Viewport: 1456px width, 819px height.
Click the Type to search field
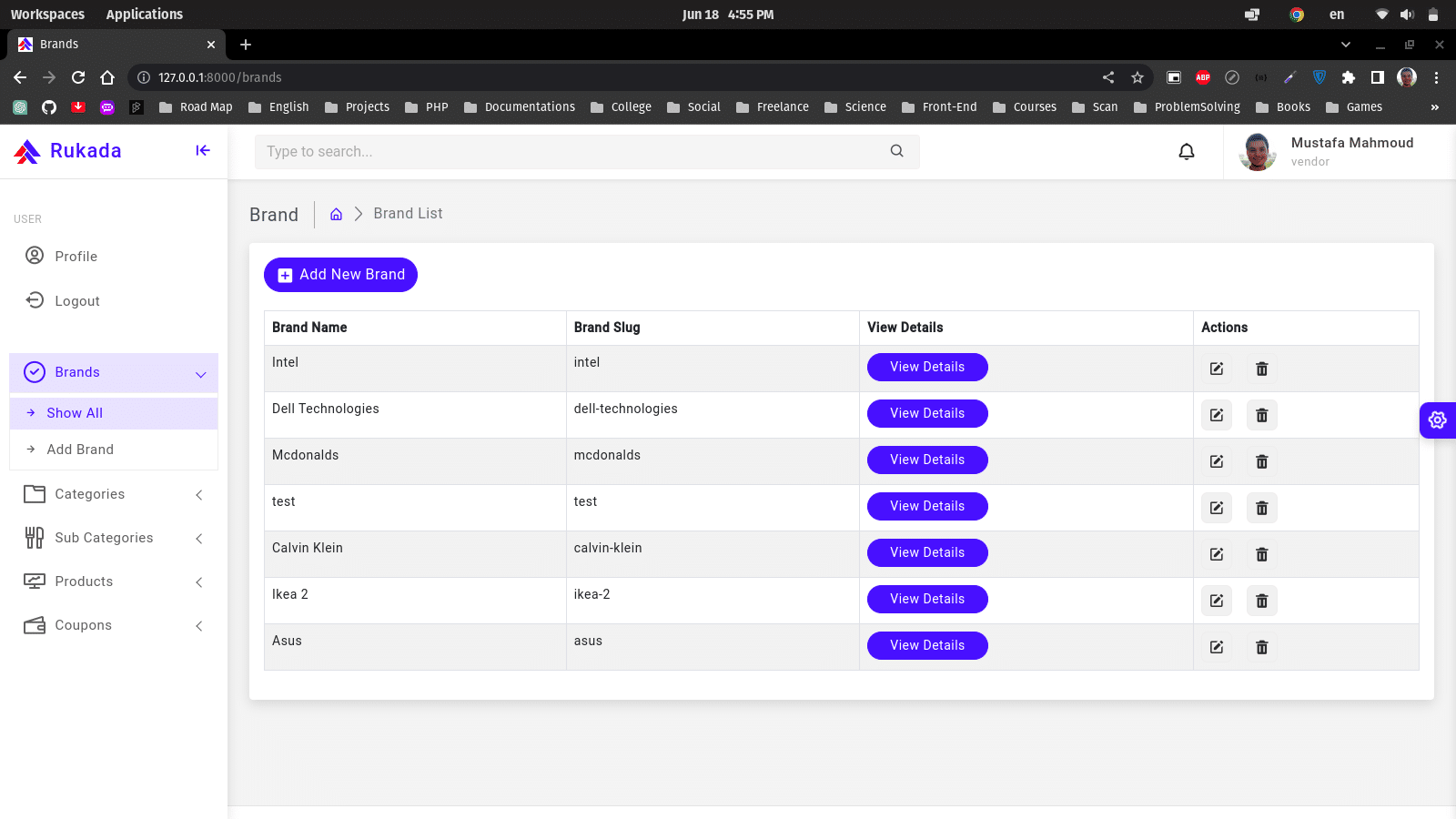(573, 152)
